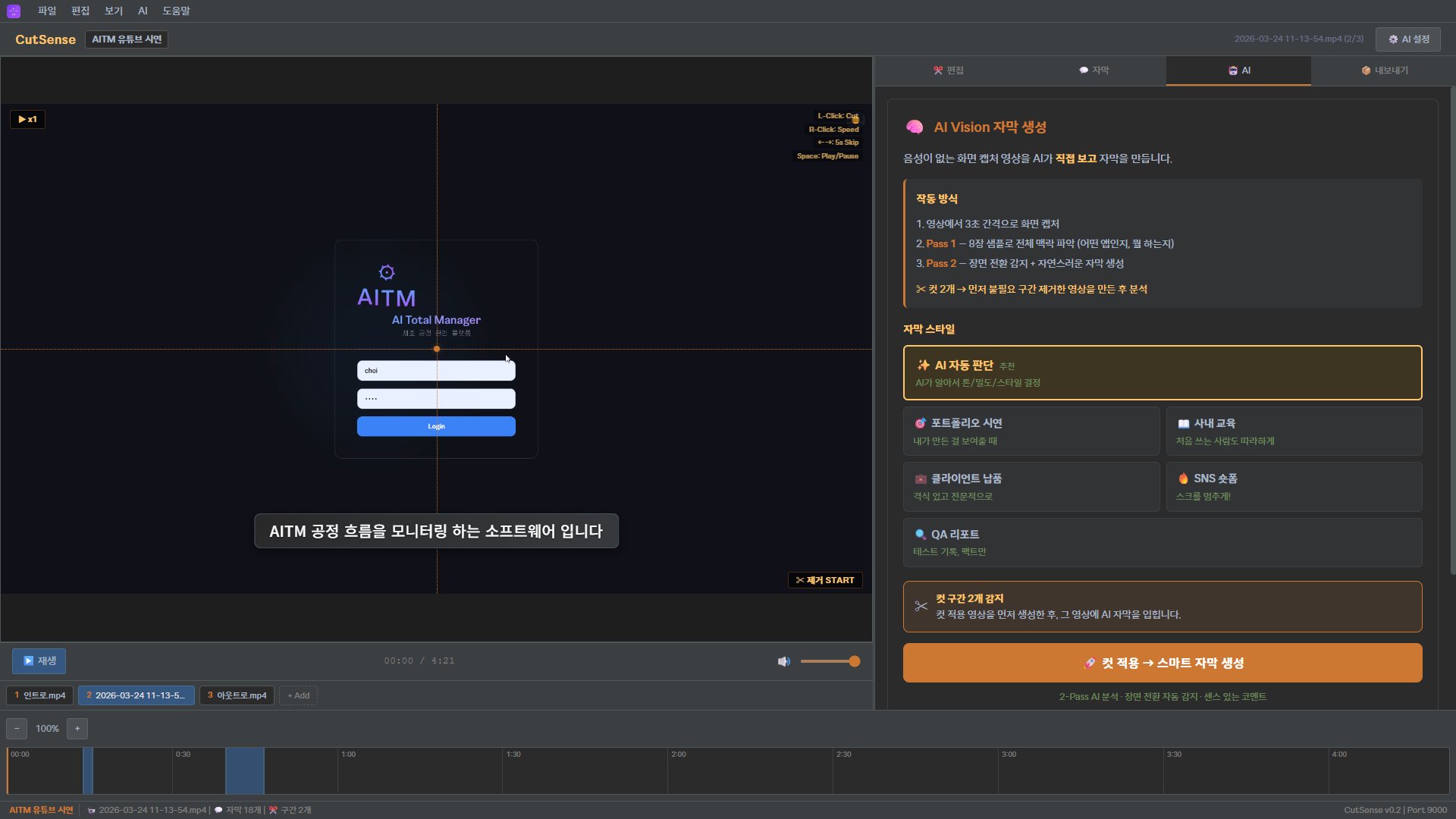Click the AITM 유튜브 시연 project name badge
This screenshot has width=1456, height=819.
click(127, 39)
